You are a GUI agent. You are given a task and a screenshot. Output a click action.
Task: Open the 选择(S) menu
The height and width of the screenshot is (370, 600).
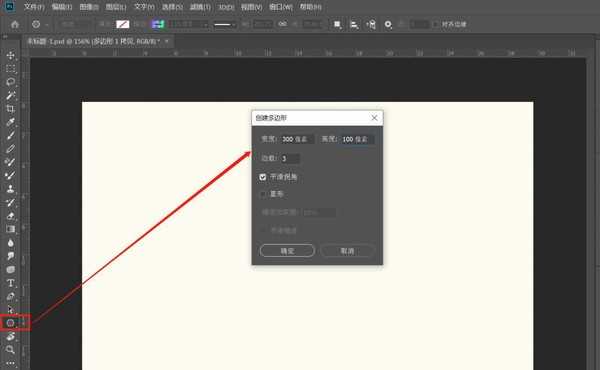point(172,7)
